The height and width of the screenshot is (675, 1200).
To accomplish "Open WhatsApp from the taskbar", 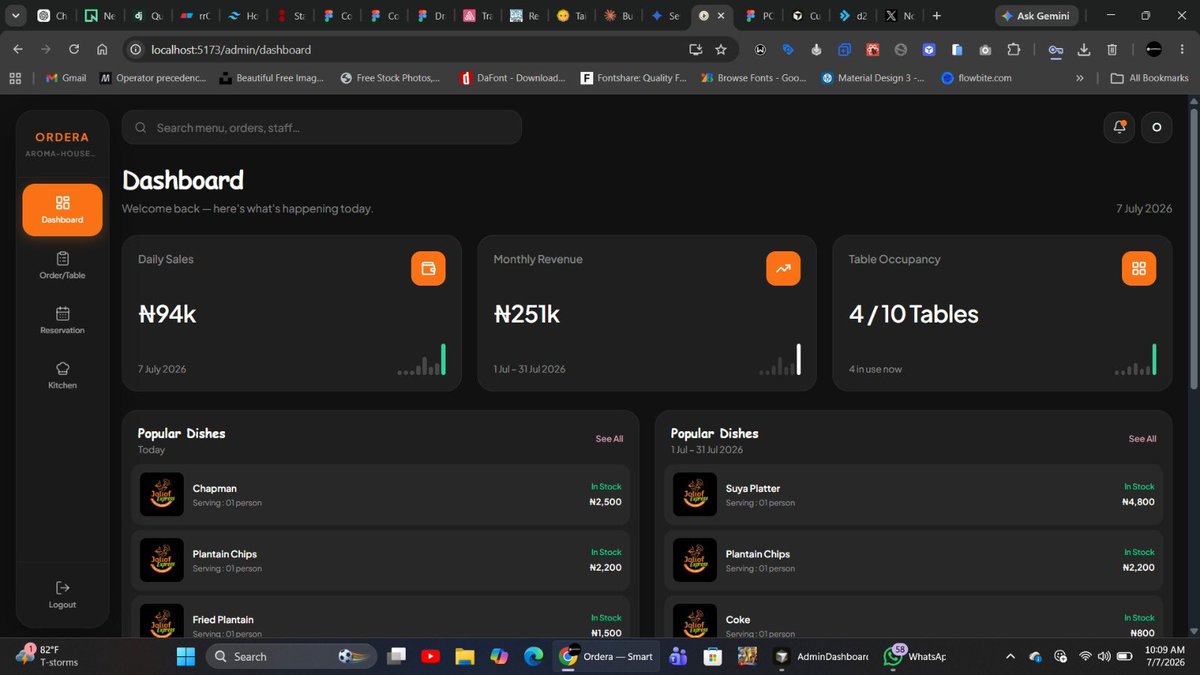I will (x=915, y=656).
